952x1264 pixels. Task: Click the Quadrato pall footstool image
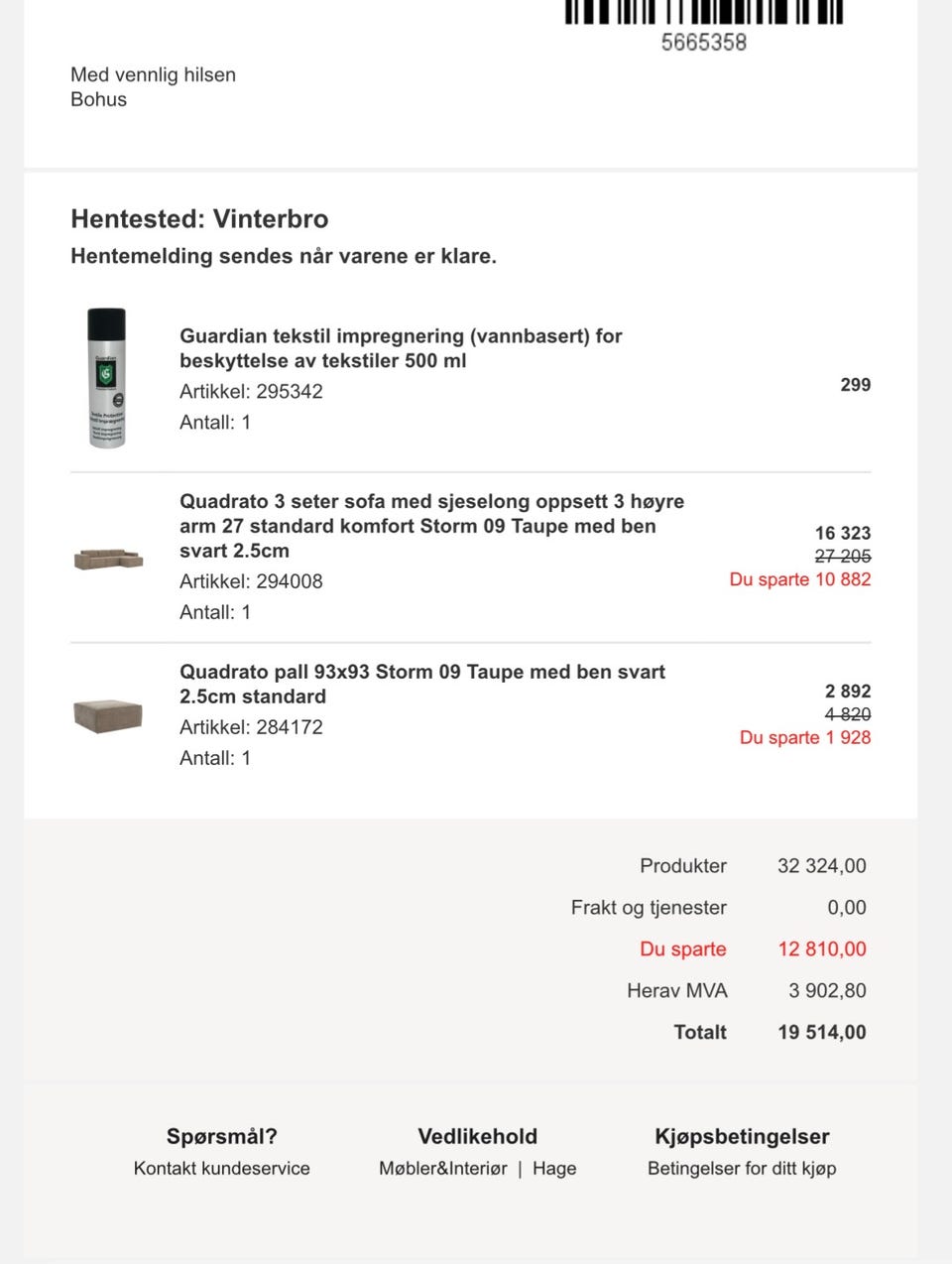click(108, 714)
